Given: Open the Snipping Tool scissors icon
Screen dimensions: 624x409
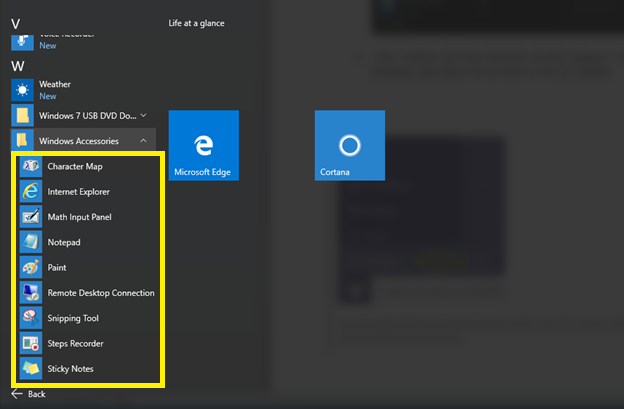Looking at the screenshot, I should tap(31, 318).
